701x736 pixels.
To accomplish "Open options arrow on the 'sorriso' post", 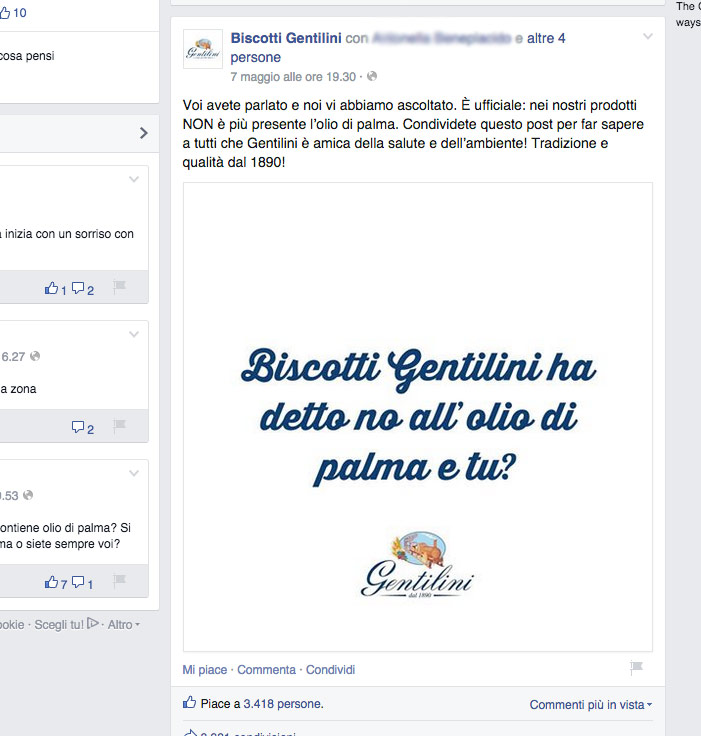I will click(x=134, y=180).
